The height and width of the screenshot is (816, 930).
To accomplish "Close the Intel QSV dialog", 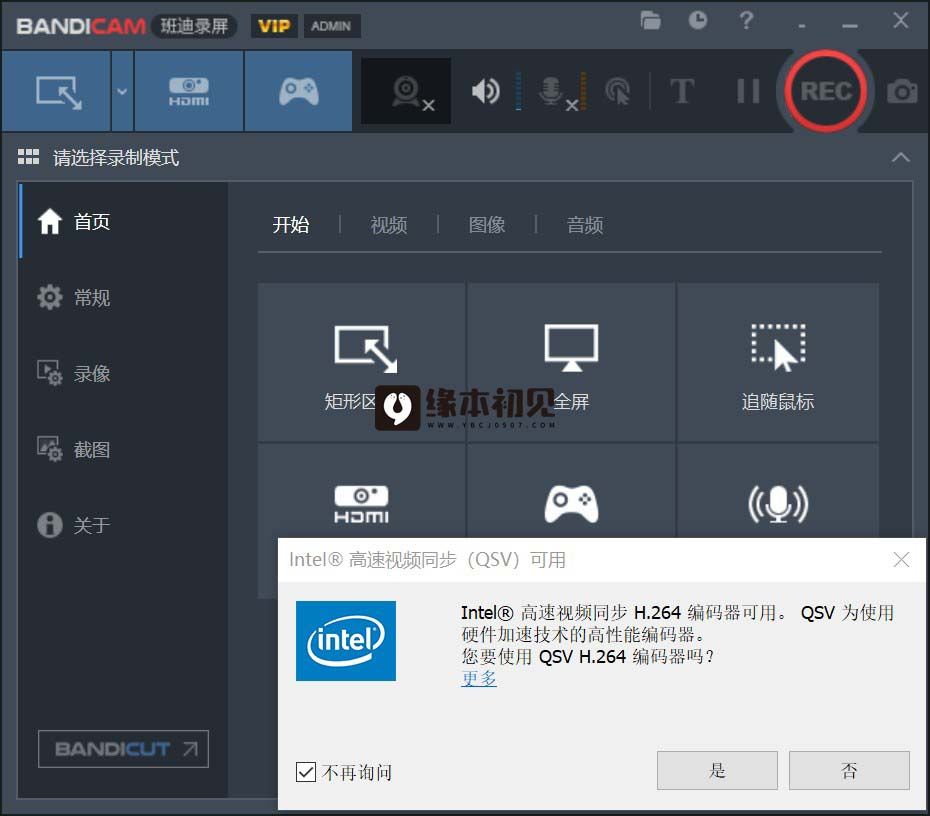I will 901,559.
